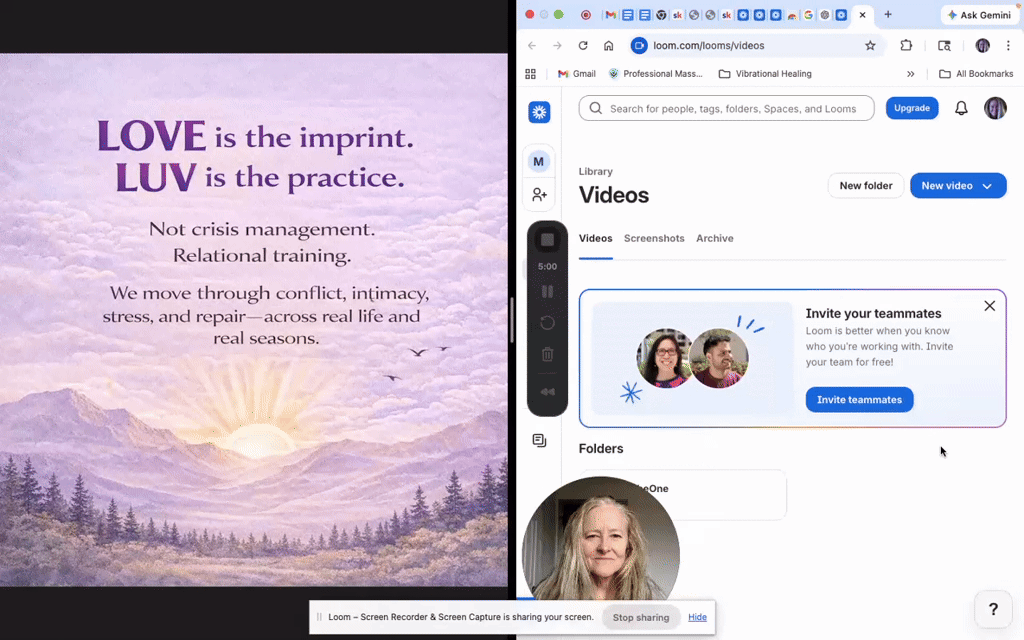Screen dimensions: 1024x640
Task: Click the teammates photo illustration
Action: 692,359
